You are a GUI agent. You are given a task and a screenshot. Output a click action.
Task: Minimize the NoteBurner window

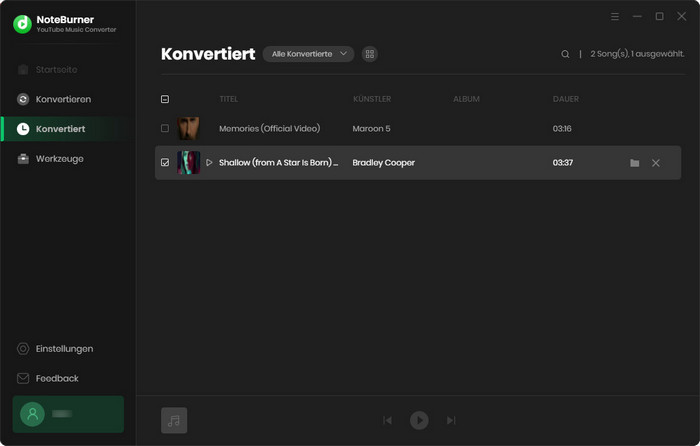pyautogui.click(x=637, y=17)
